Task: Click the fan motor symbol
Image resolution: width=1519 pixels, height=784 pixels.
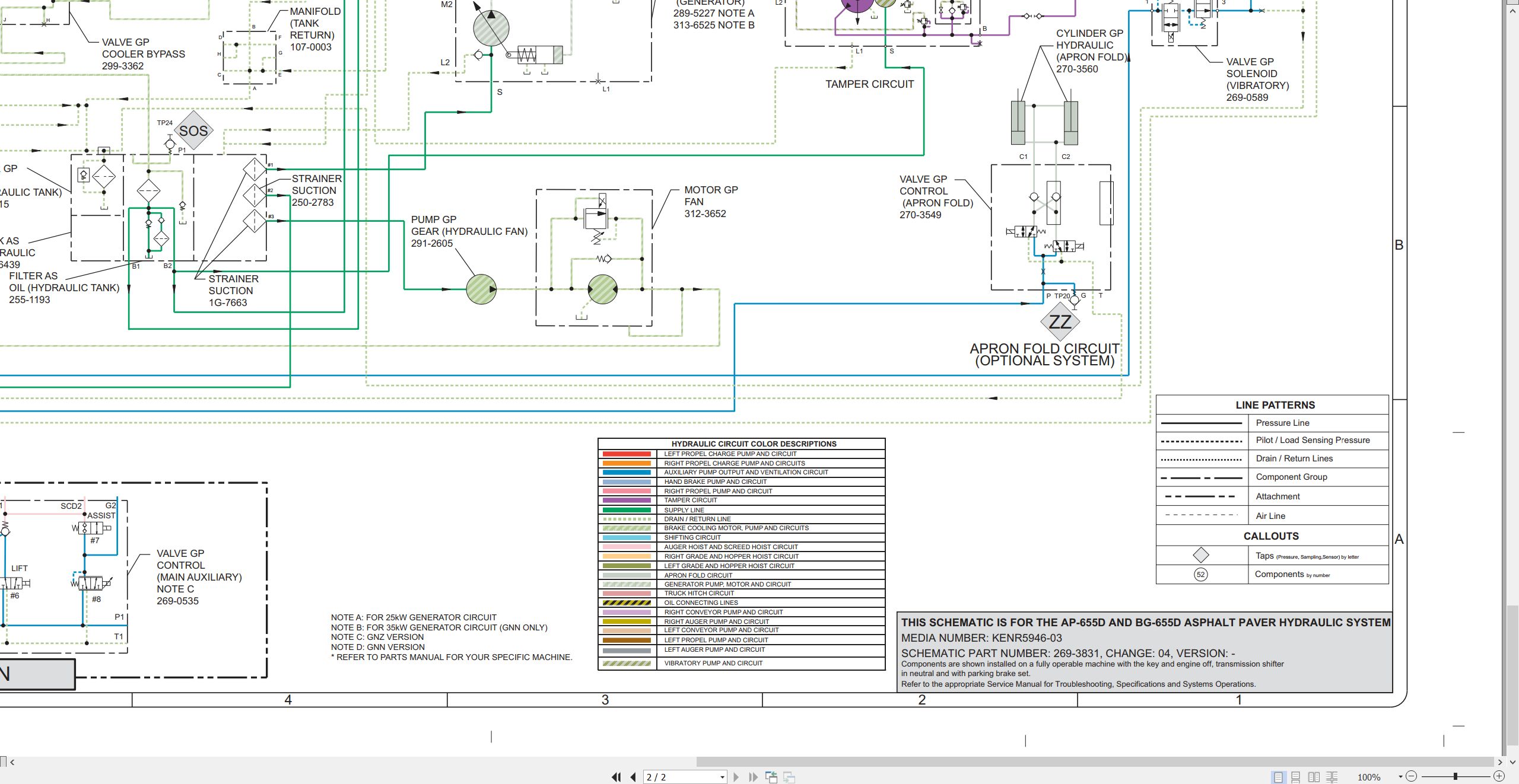Action: pos(602,289)
